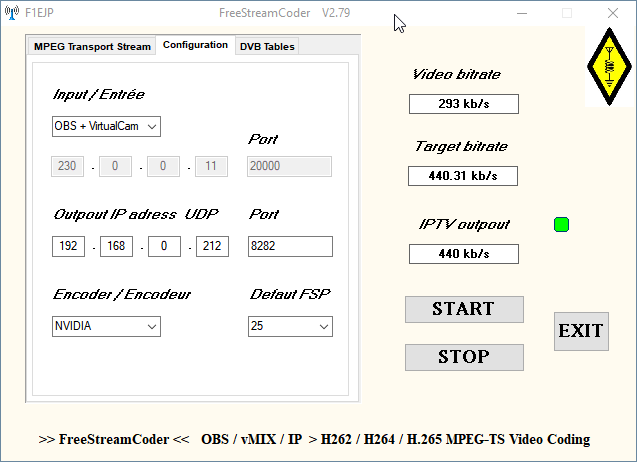Image resolution: width=637 pixels, height=462 pixels.
Task: Minimize the FreeStreamCoder window
Action: click(522, 13)
